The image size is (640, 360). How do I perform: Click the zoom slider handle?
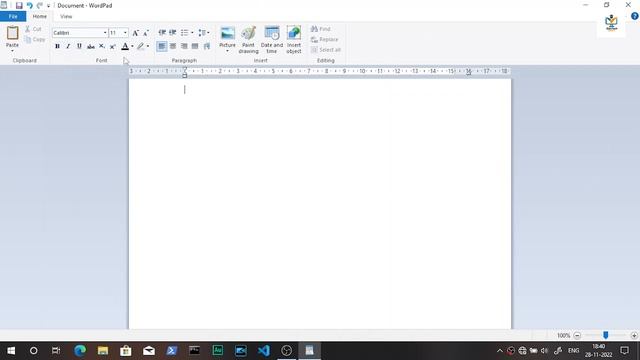click(606, 335)
